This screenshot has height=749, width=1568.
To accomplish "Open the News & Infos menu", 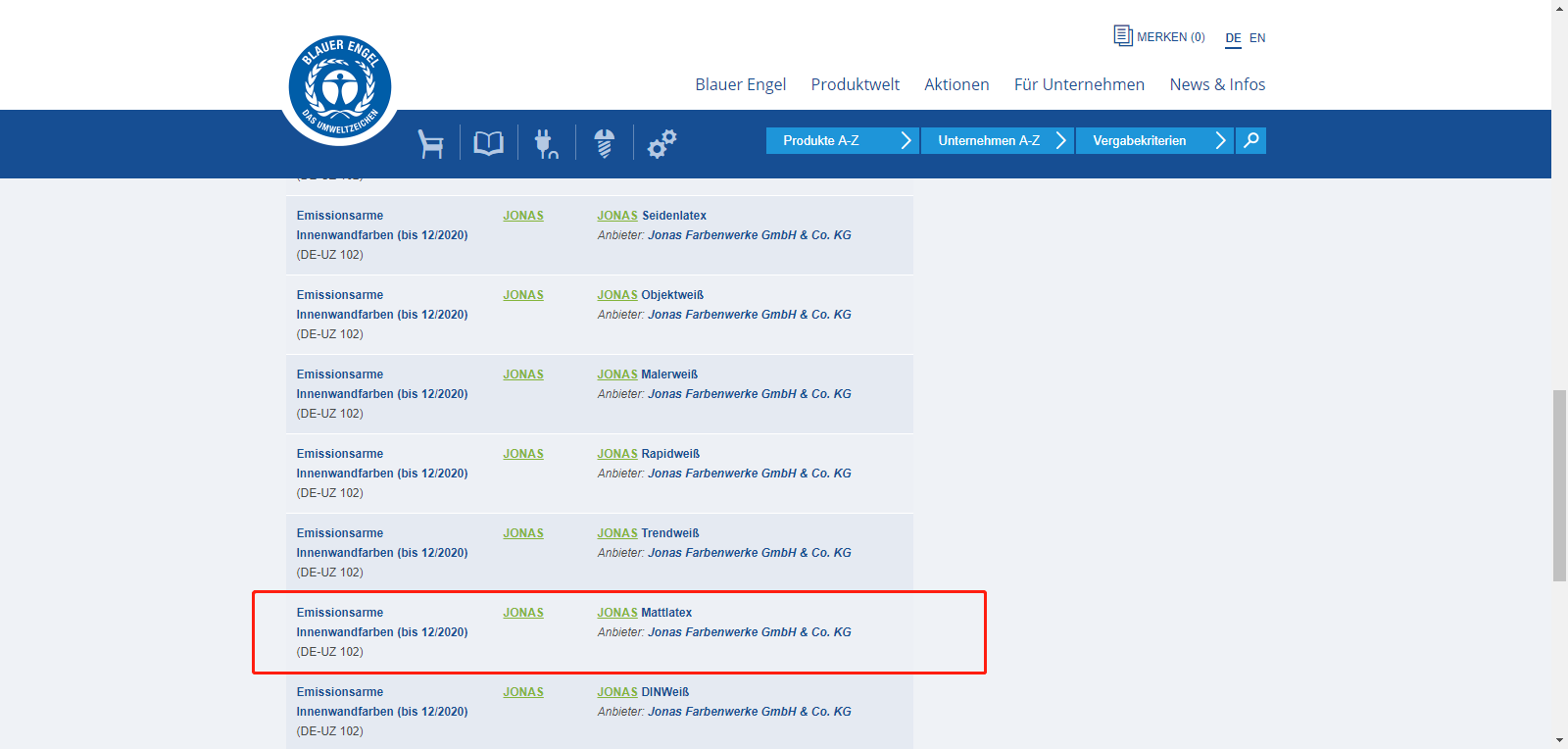I will click(x=1217, y=84).
